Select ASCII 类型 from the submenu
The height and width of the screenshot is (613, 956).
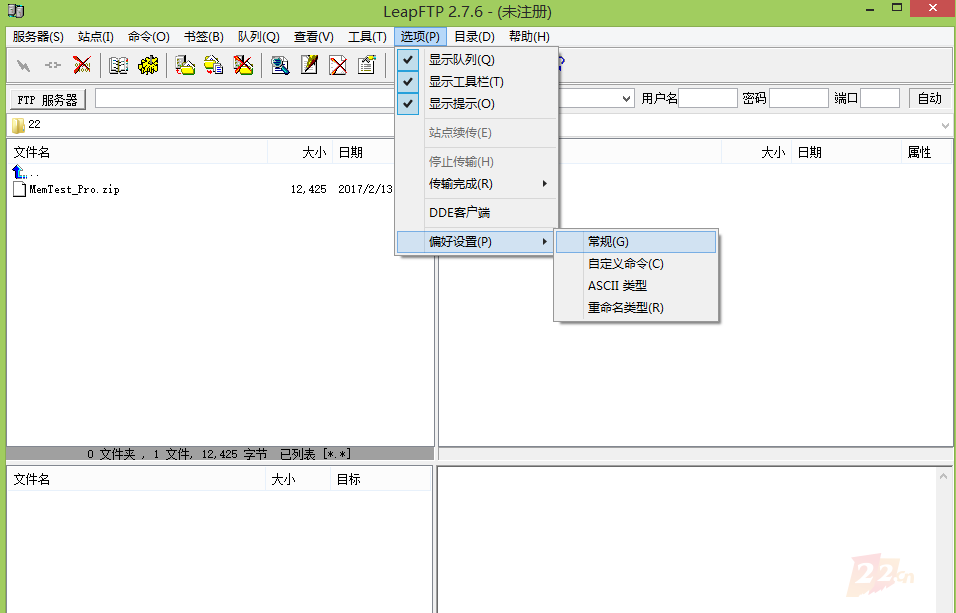(x=636, y=285)
